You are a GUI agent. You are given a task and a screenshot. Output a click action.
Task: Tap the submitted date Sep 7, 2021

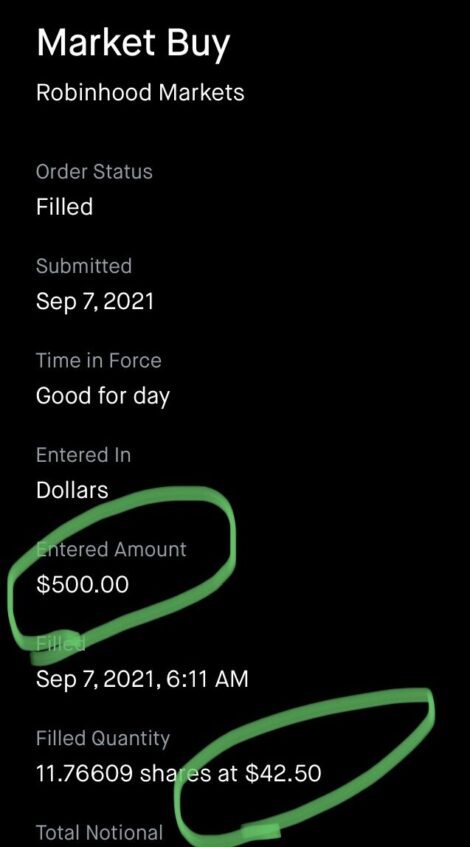coord(95,301)
